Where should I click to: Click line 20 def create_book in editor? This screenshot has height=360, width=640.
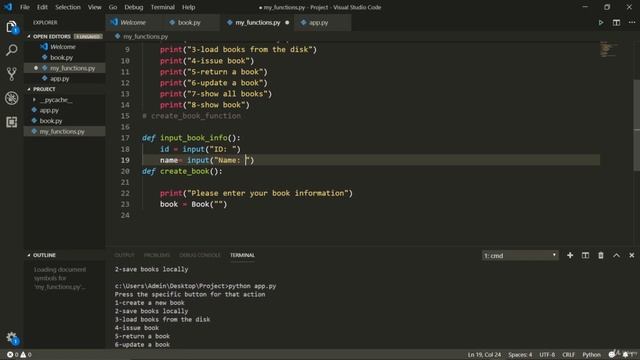point(182,171)
